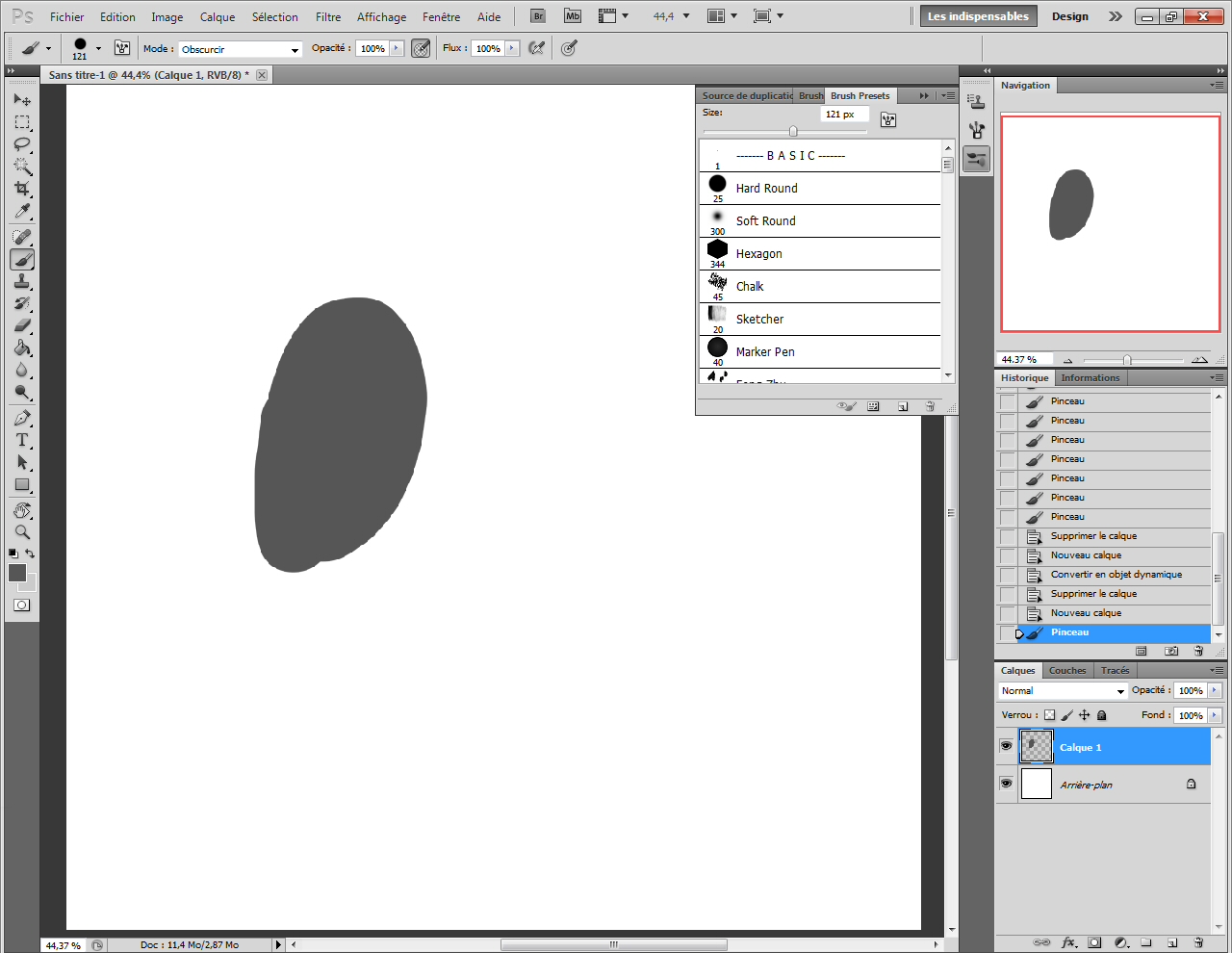The height and width of the screenshot is (953, 1232).
Task: Open the Filtre menu
Action: [x=328, y=17]
